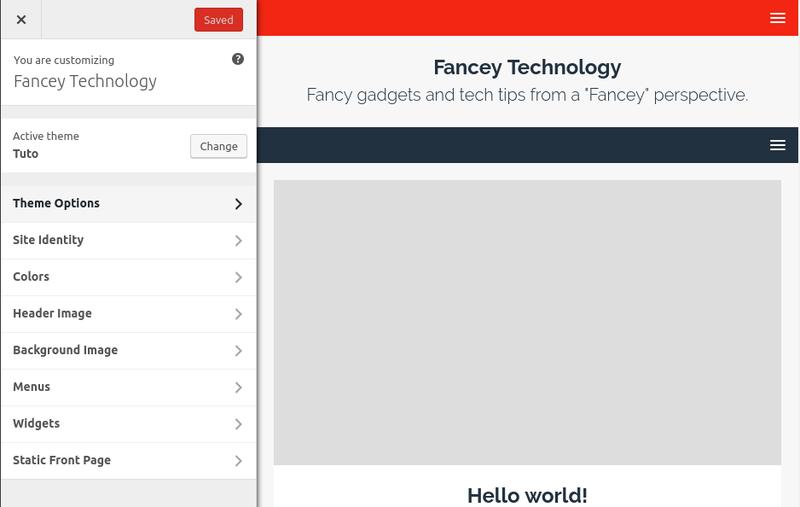The height and width of the screenshot is (507, 800).
Task: Open the Background Image section
Action: 129,350
